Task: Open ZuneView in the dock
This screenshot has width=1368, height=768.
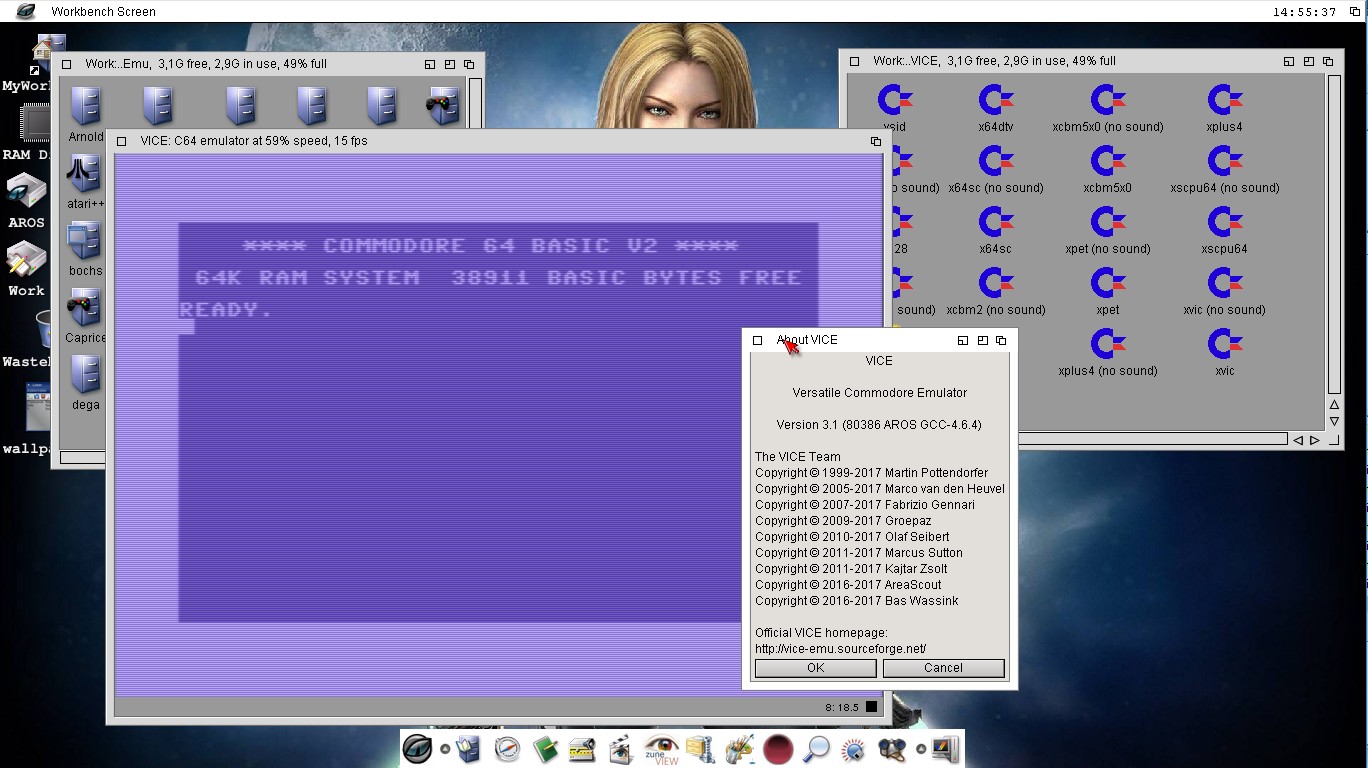Action: tap(660, 748)
